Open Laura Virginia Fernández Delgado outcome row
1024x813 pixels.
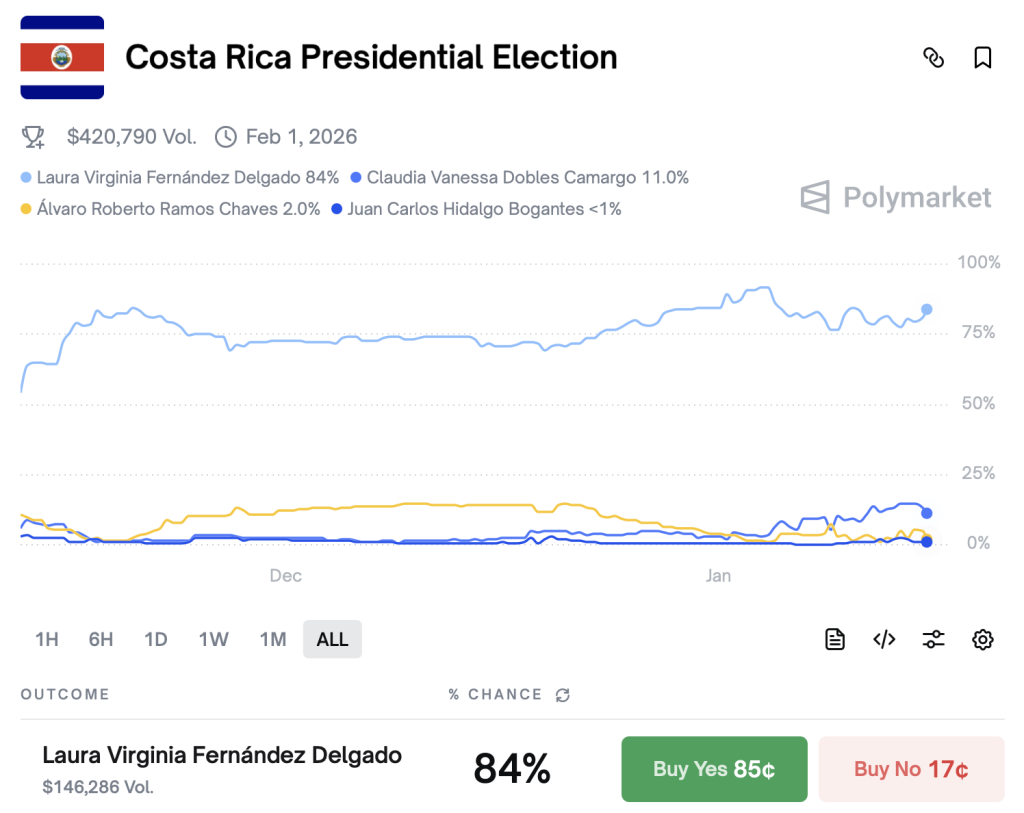pos(222,756)
